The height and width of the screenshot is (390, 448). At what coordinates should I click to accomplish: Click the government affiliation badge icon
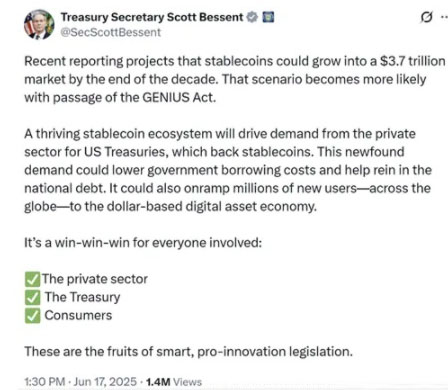point(268,17)
